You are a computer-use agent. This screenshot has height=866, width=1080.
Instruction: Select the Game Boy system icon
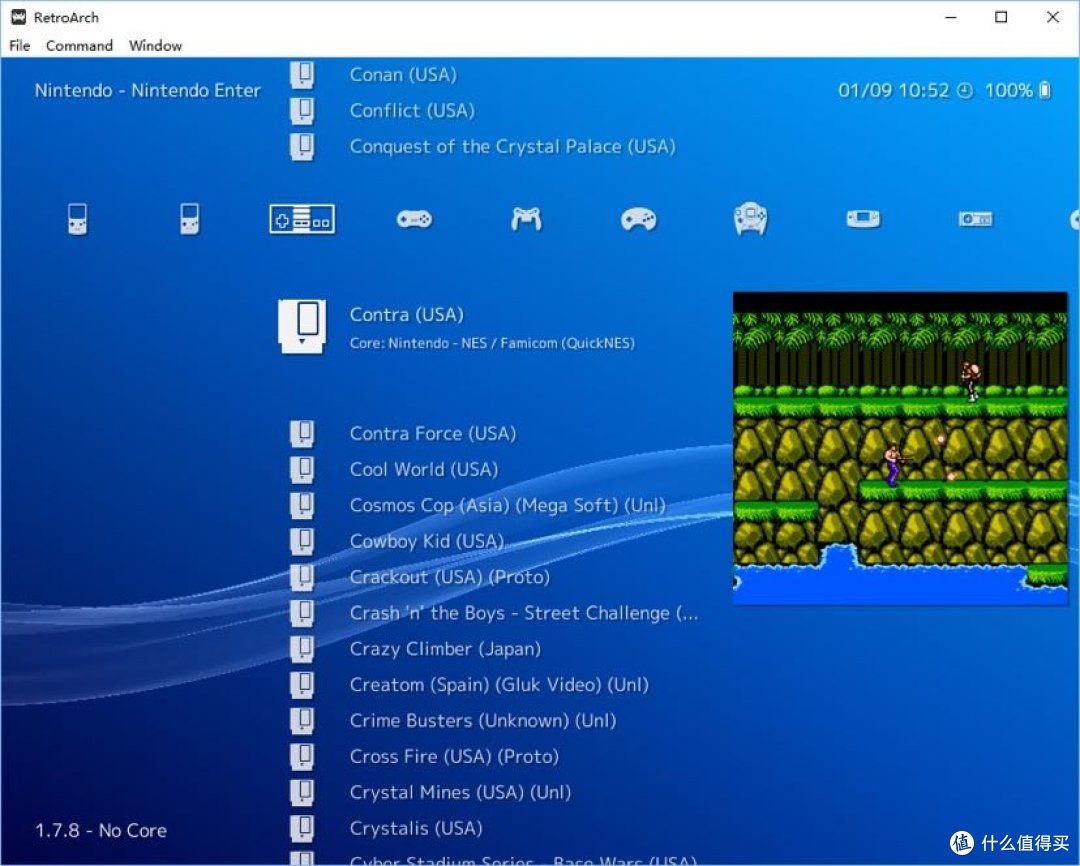click(78, 219)
